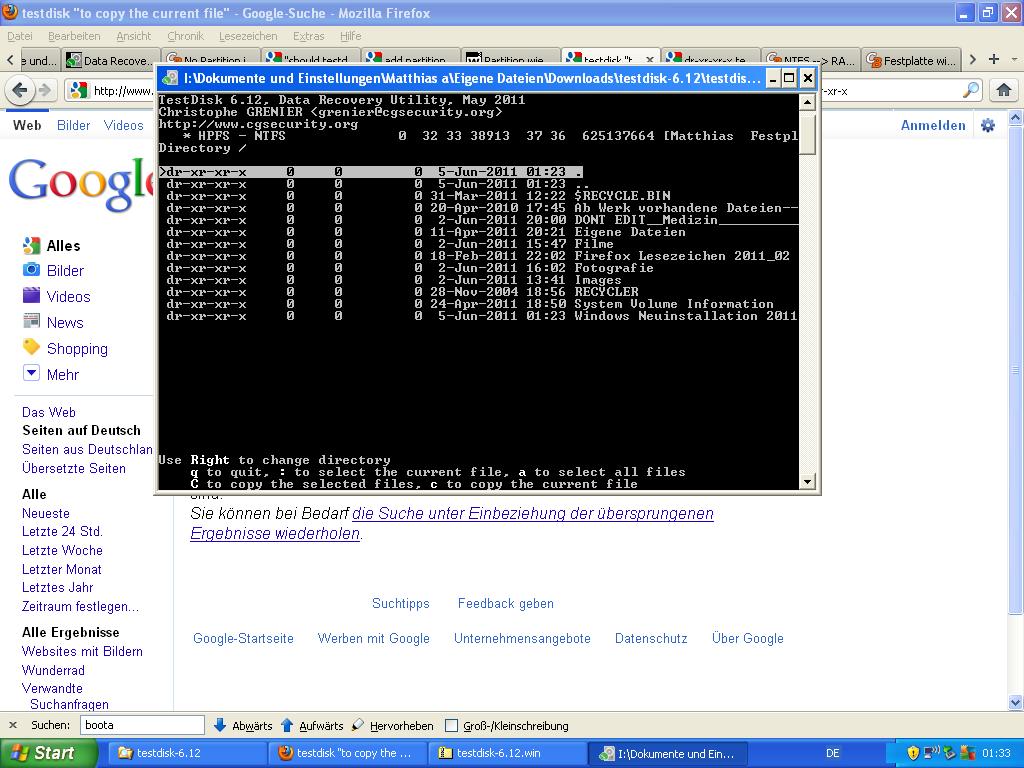
Task: Click Eigene Dateien directory row in TestDisk
Action: pyautogui.click(x=478, y=232)
